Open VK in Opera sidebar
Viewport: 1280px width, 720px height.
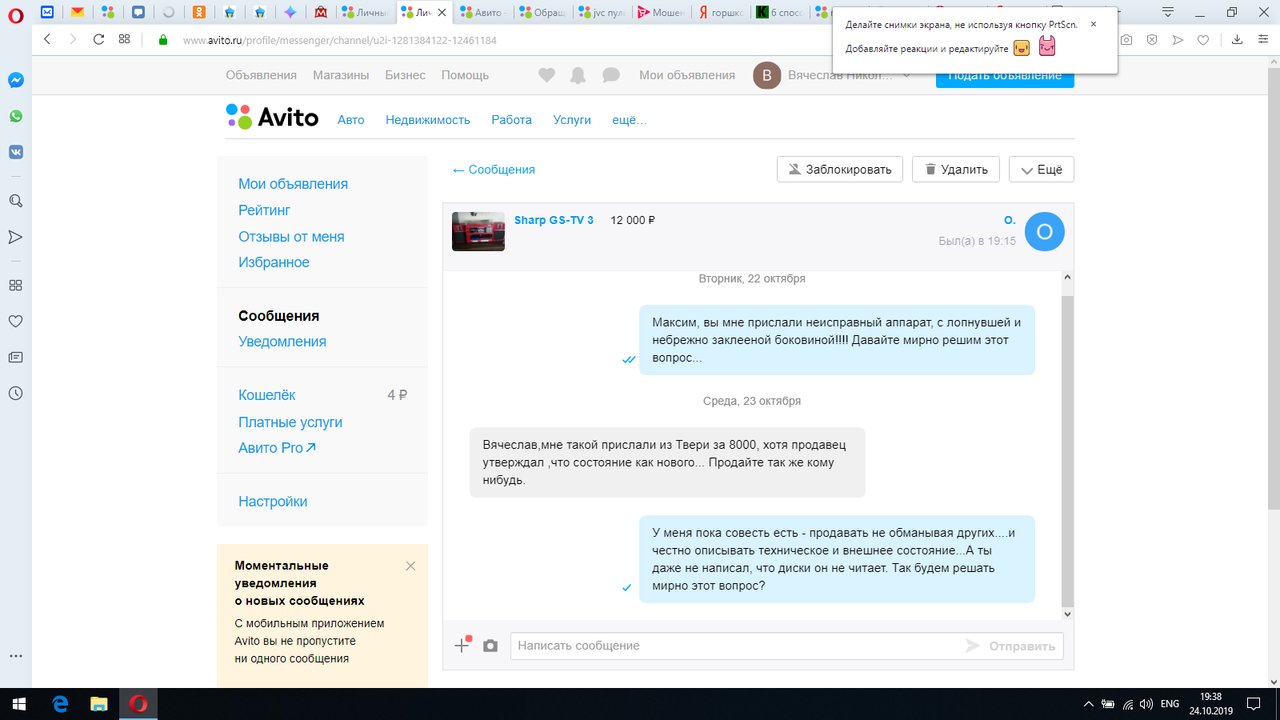pyautogui.click(x=16, y=152)
